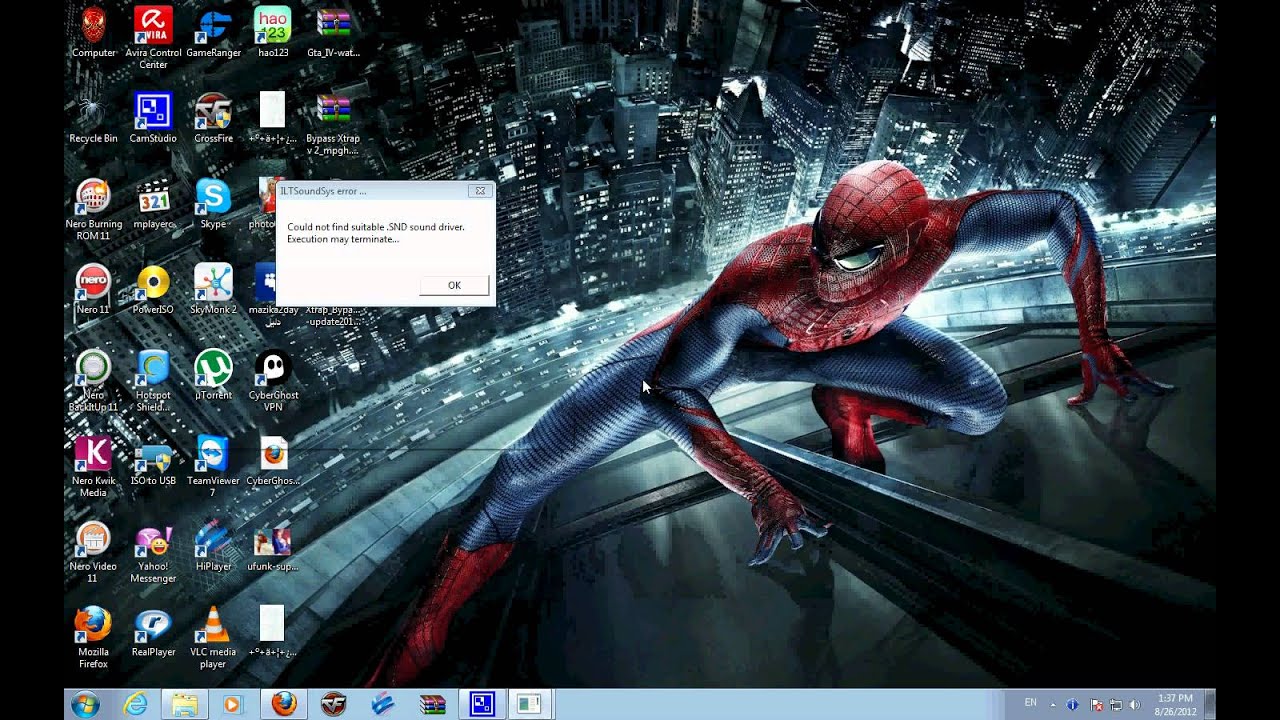The width and height of the screenshot is (1280, 720).
Task: Select the ISO to USB shortcut
Action: point(153,461)
